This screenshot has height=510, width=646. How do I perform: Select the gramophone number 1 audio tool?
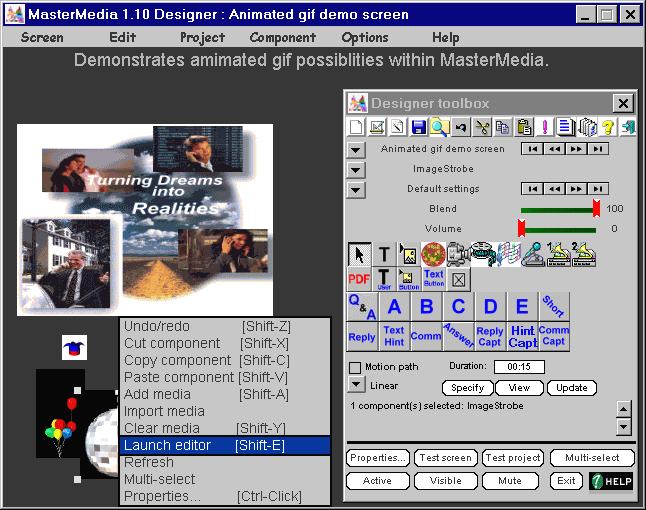tap(558, 254)
